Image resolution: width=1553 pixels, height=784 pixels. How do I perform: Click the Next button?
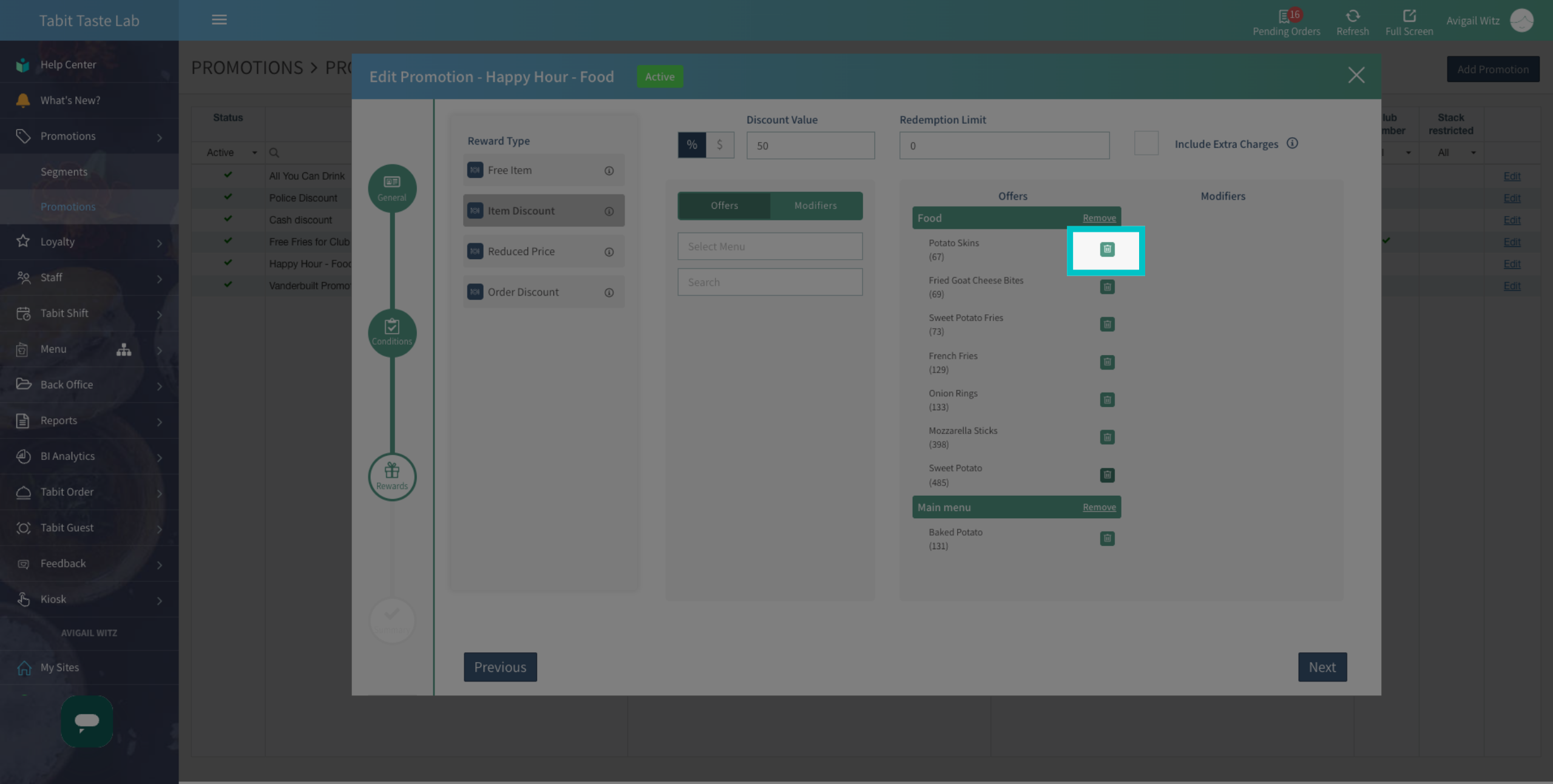click(x=1322, y=667)
